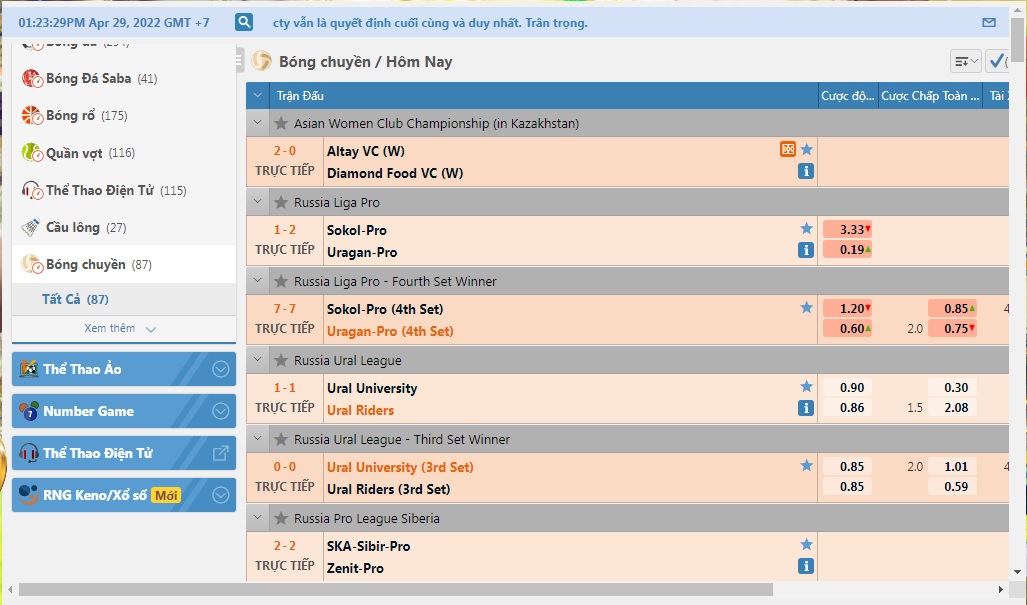This screenshot has height=605, width=1027.
Task: Click info icon for Zenit-Pro match
Action: 806,566
